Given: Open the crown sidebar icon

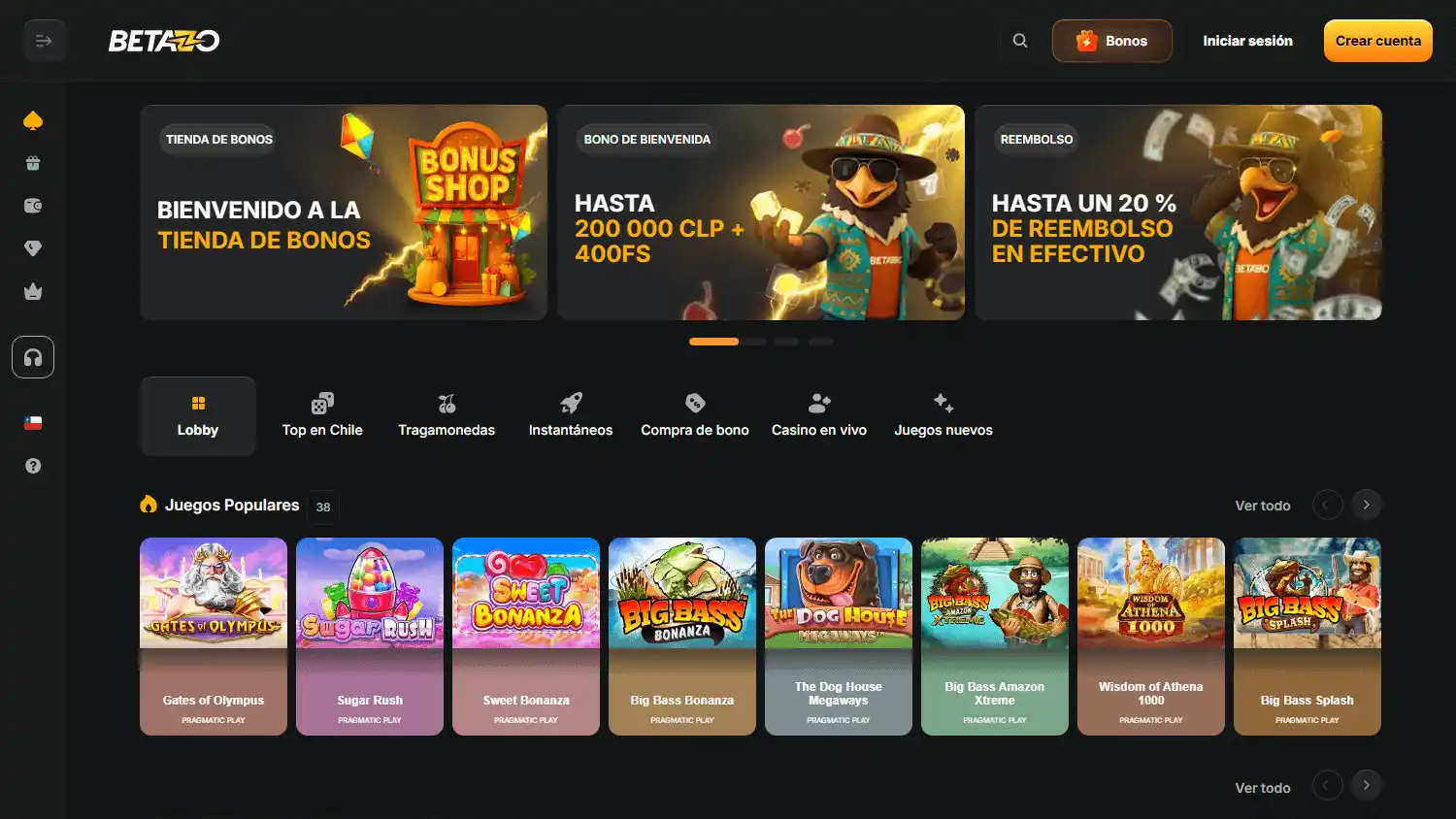Looking at the screenshot, I should coord(33,291).
